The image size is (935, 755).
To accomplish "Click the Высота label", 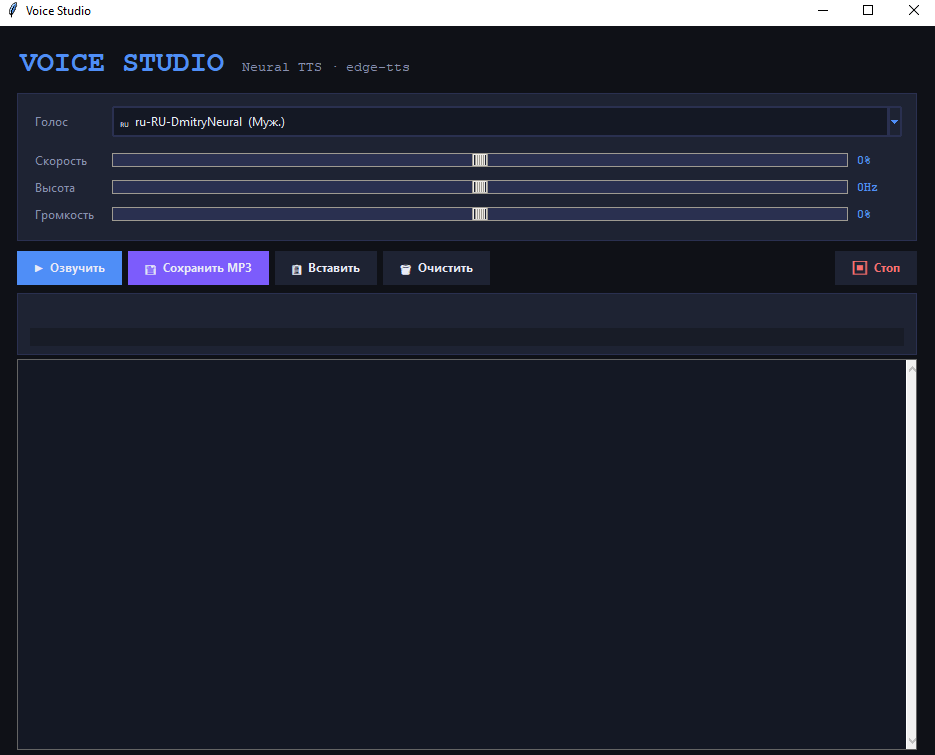I will [55, 188].
